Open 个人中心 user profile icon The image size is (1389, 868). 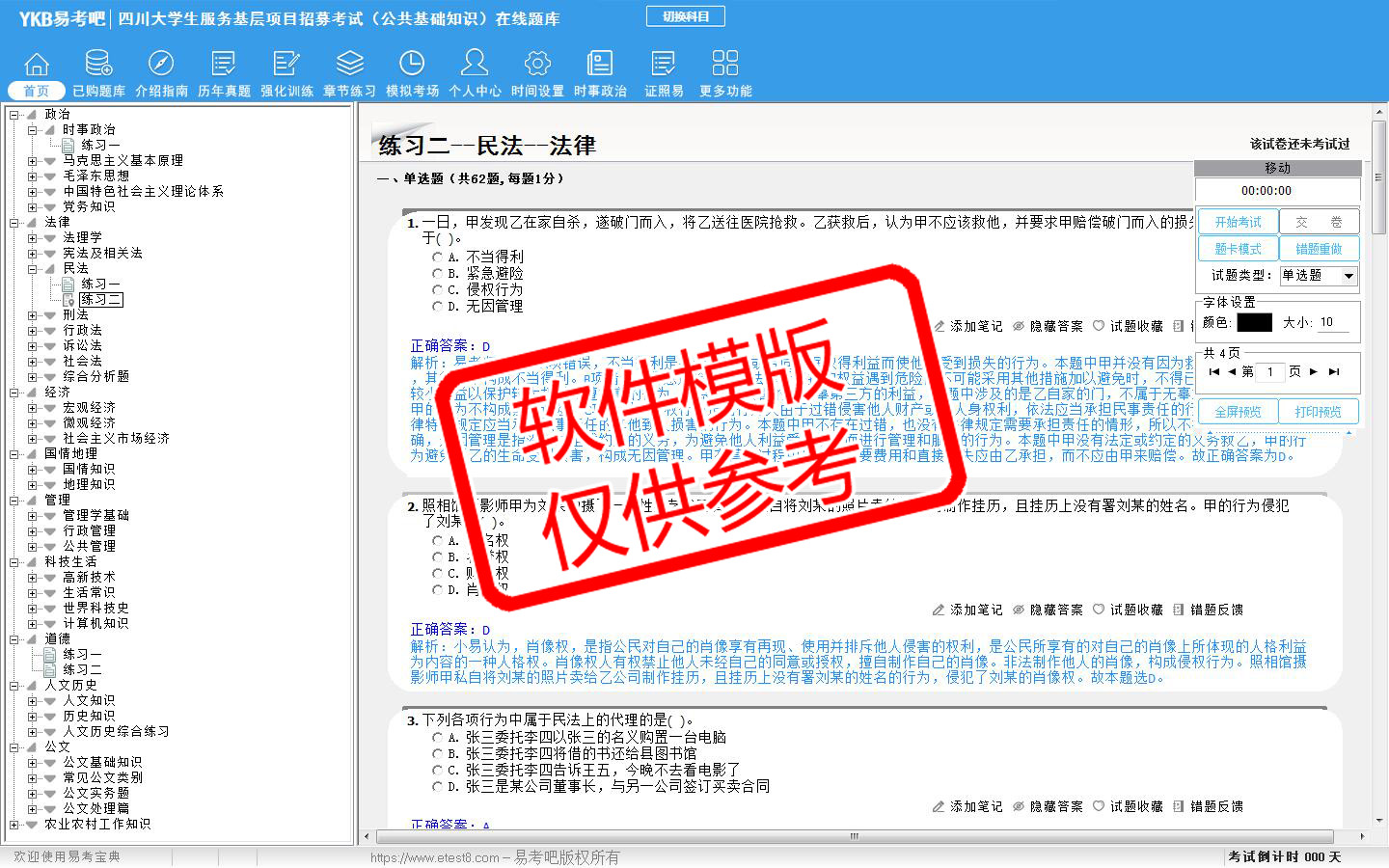pos(475,65)
